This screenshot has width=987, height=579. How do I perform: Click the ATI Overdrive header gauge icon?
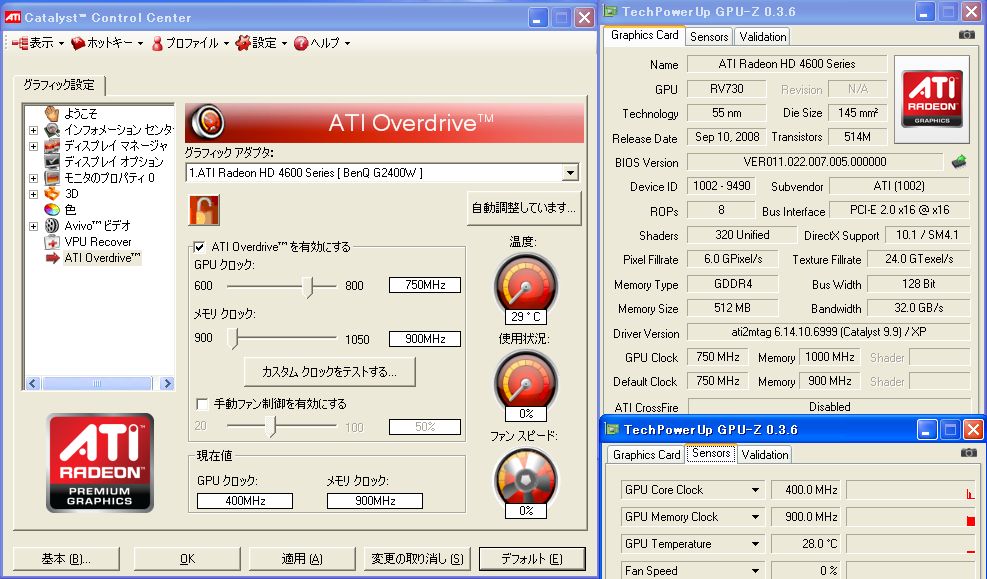pos(207,121)
